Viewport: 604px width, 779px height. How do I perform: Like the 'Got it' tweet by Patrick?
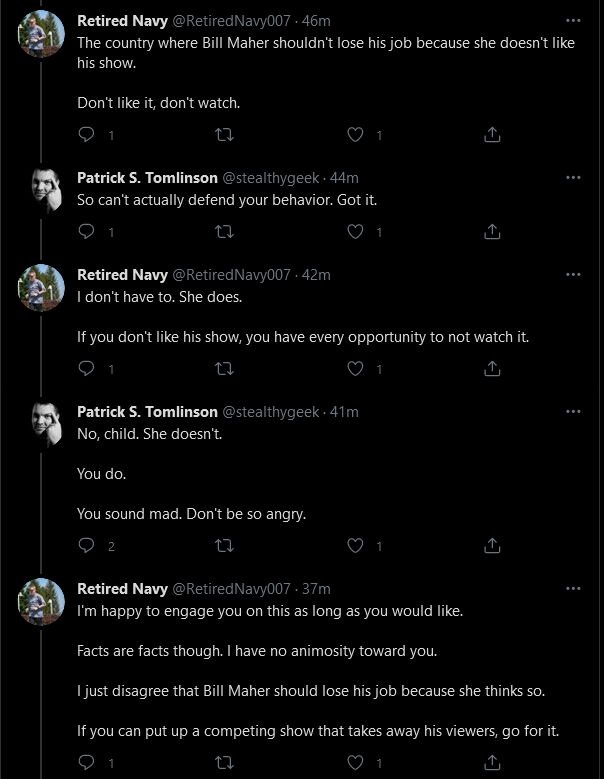point(355,232)
